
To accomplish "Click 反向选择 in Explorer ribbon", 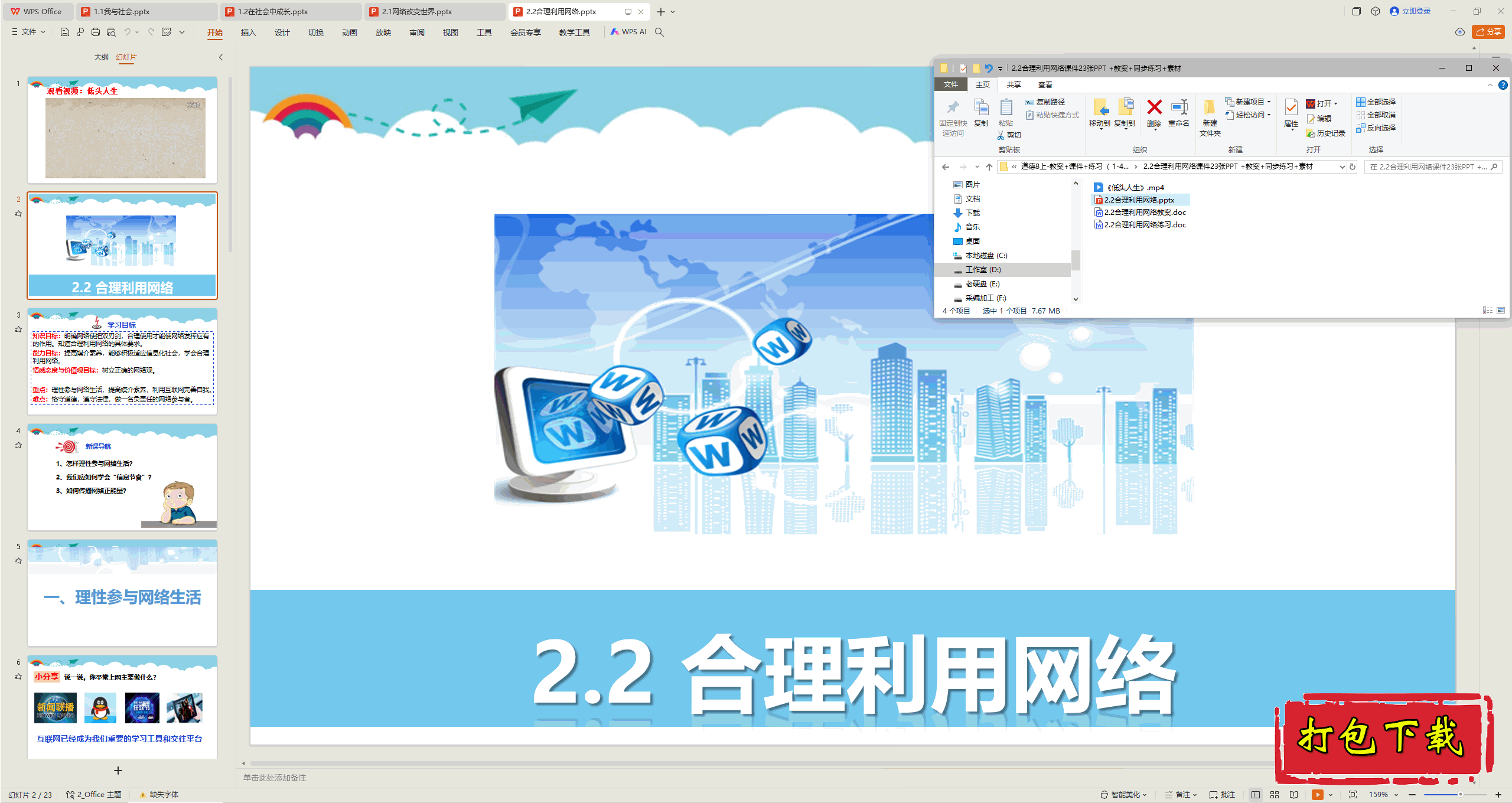I will click(x=1376, y=128).
